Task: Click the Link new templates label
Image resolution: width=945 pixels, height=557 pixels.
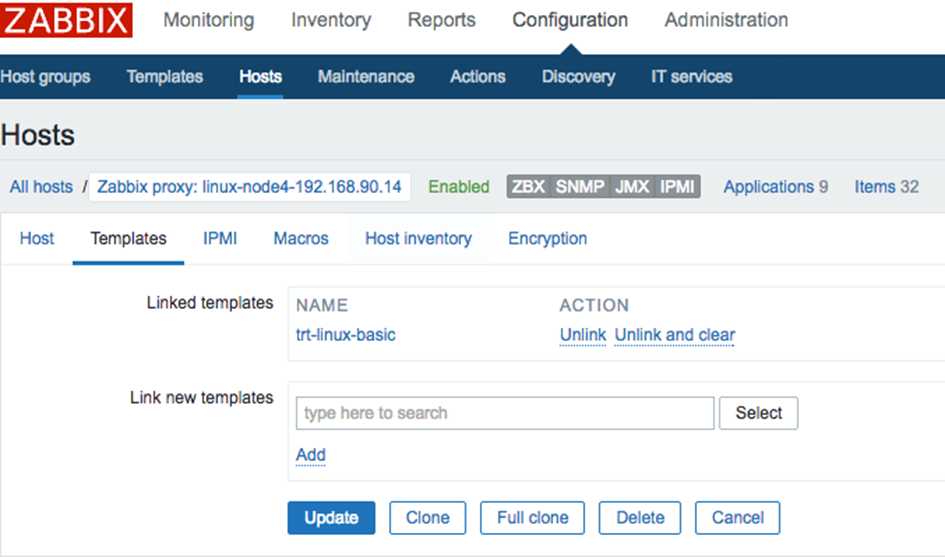Action: pyautogui.click(x=201, y=398)
